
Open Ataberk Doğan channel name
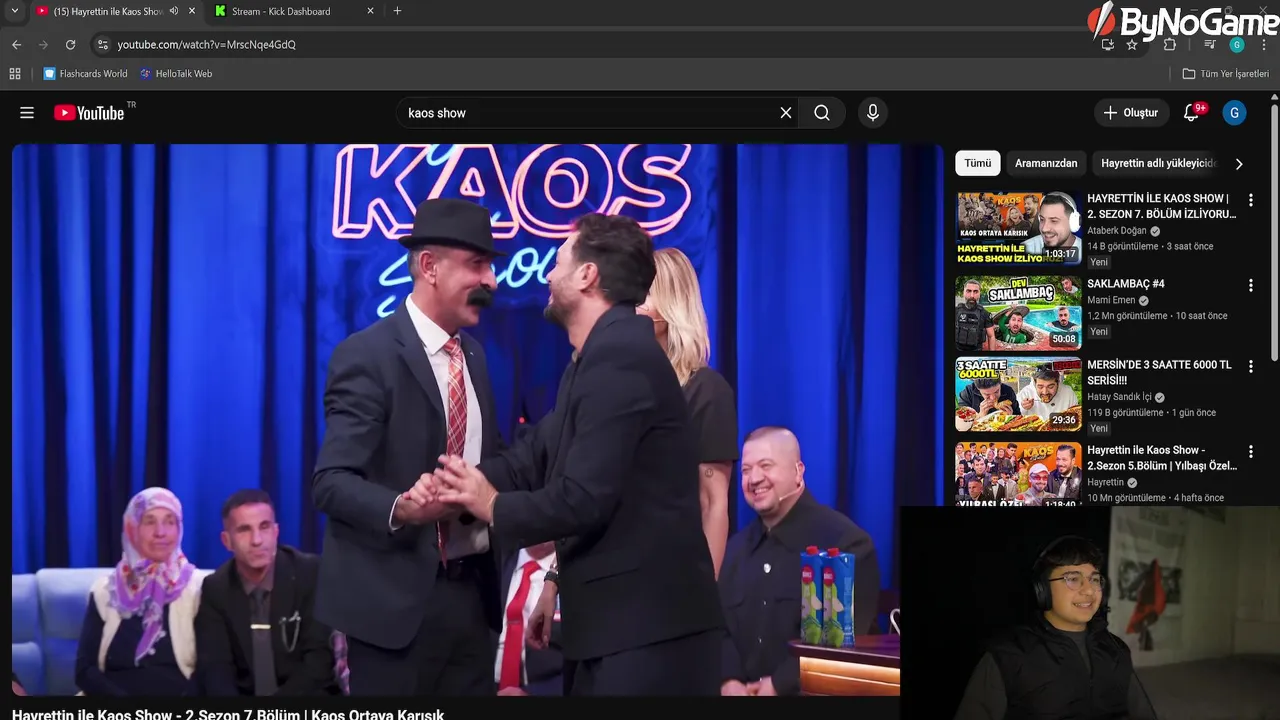coord(1117,231)
